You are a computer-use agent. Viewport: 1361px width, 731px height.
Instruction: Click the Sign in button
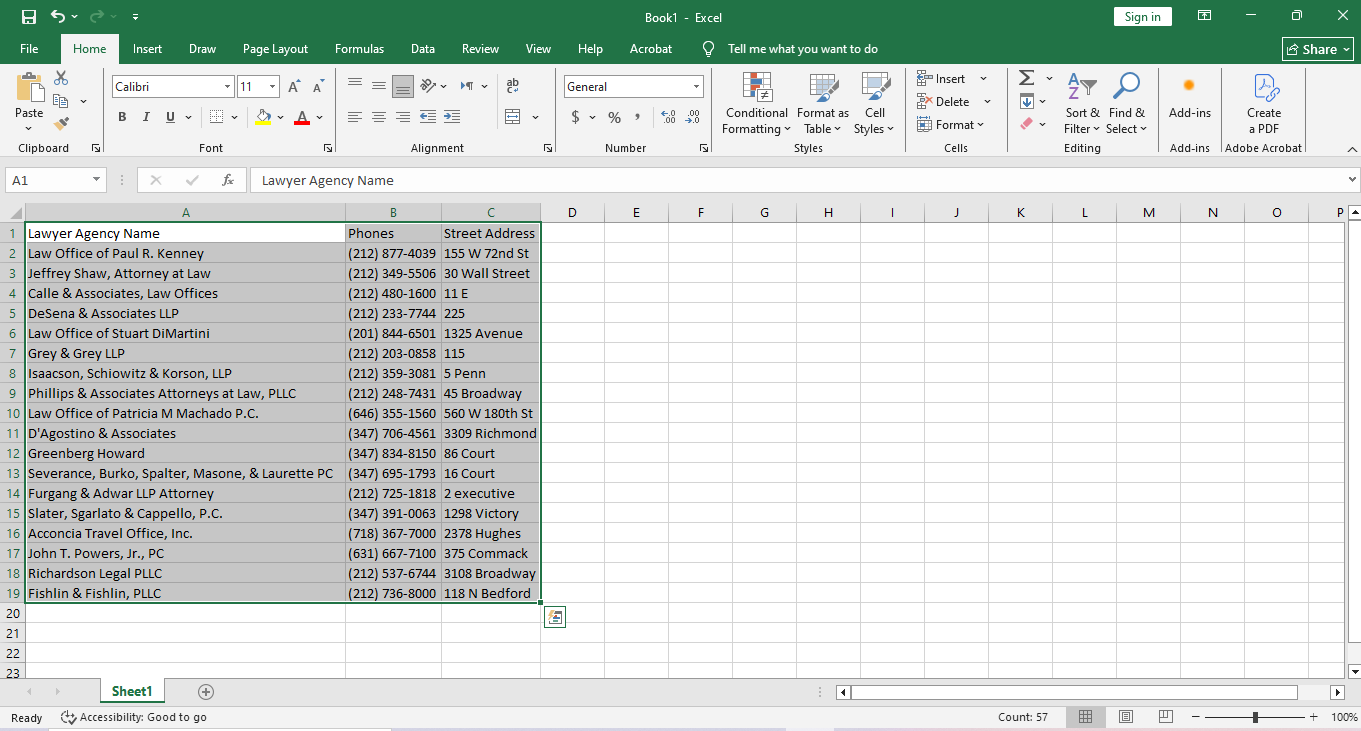(1142, 17)
